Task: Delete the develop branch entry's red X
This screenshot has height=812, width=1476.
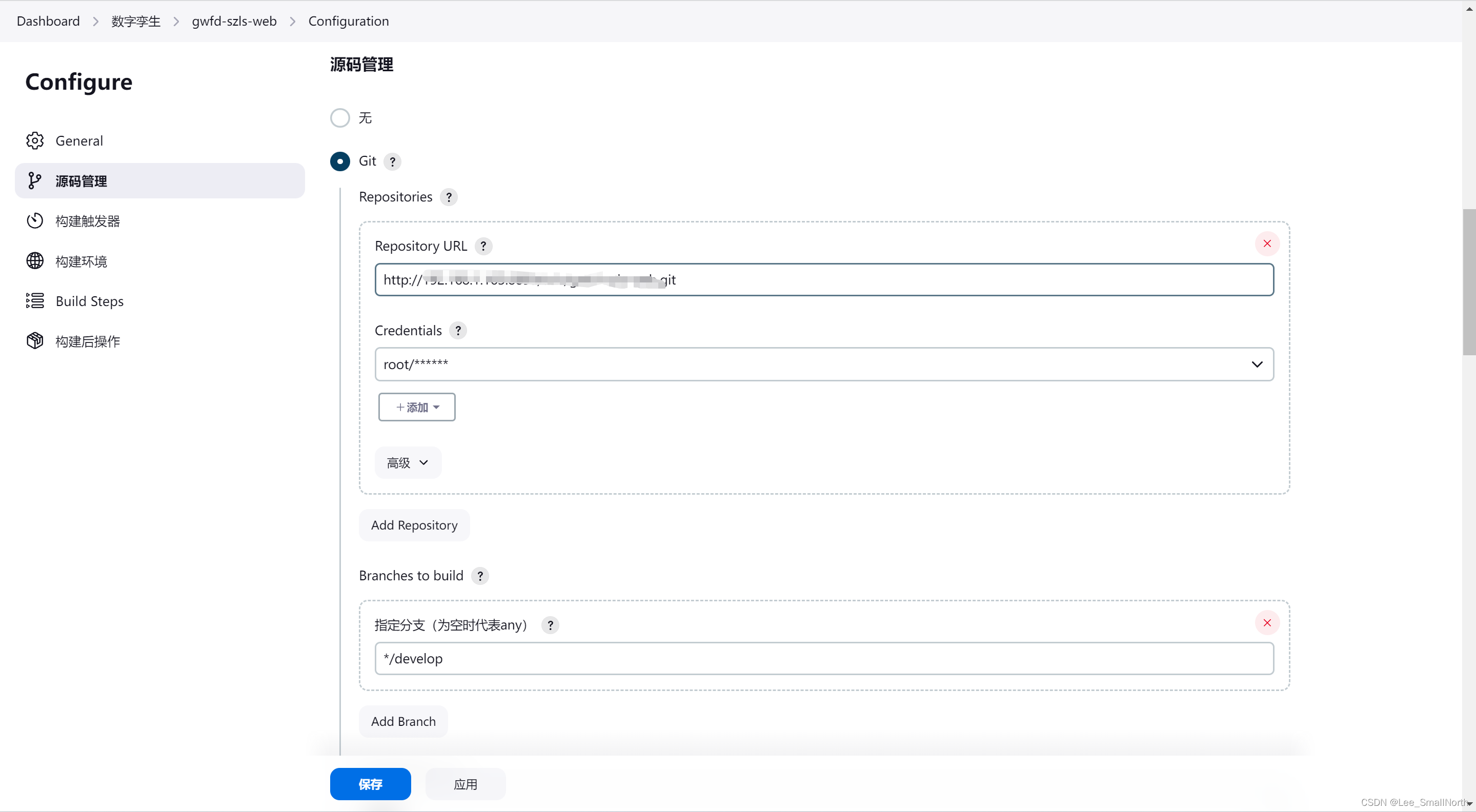Action: click(1267, 623)
